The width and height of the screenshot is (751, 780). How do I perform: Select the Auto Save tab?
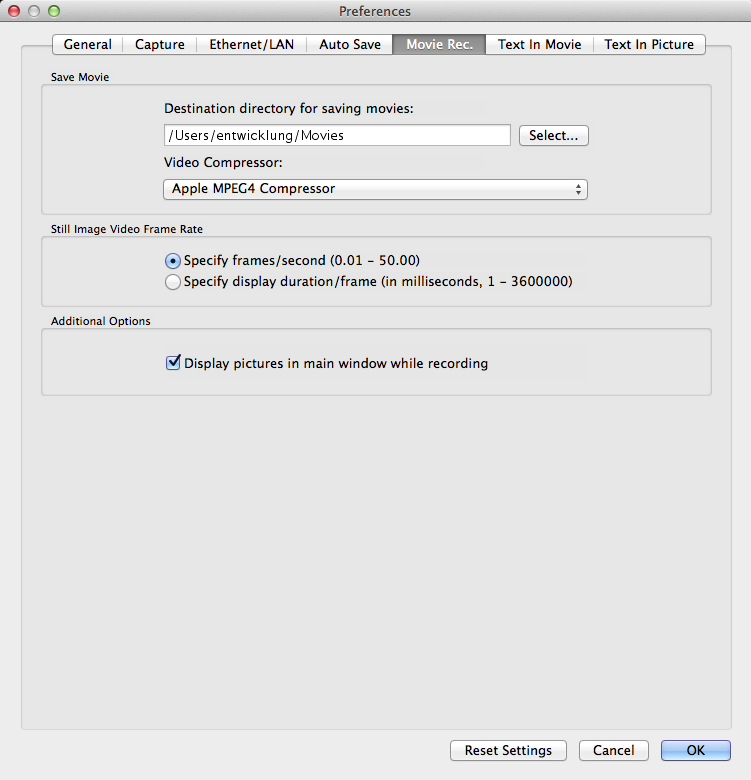pos(349,45)
